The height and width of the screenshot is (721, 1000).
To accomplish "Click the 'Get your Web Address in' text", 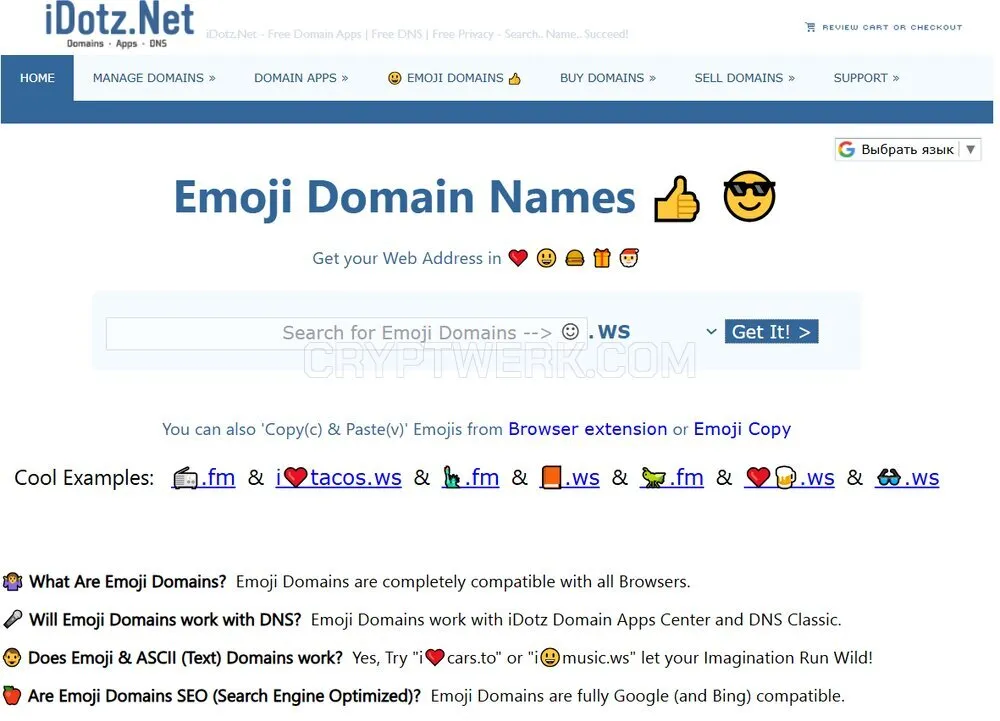I will coord(406,258).
